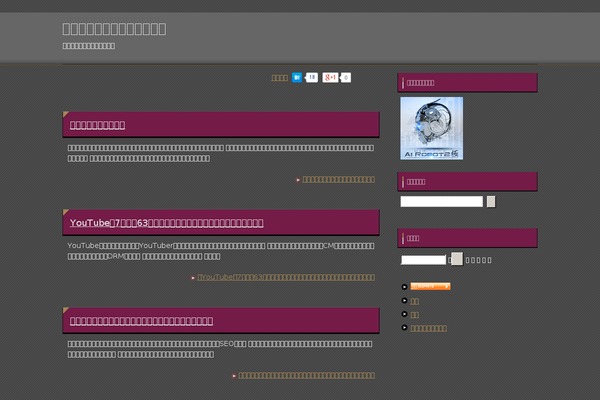
Task: Open the Hatena bookmark count showing 18
Action: coord(312,77)
